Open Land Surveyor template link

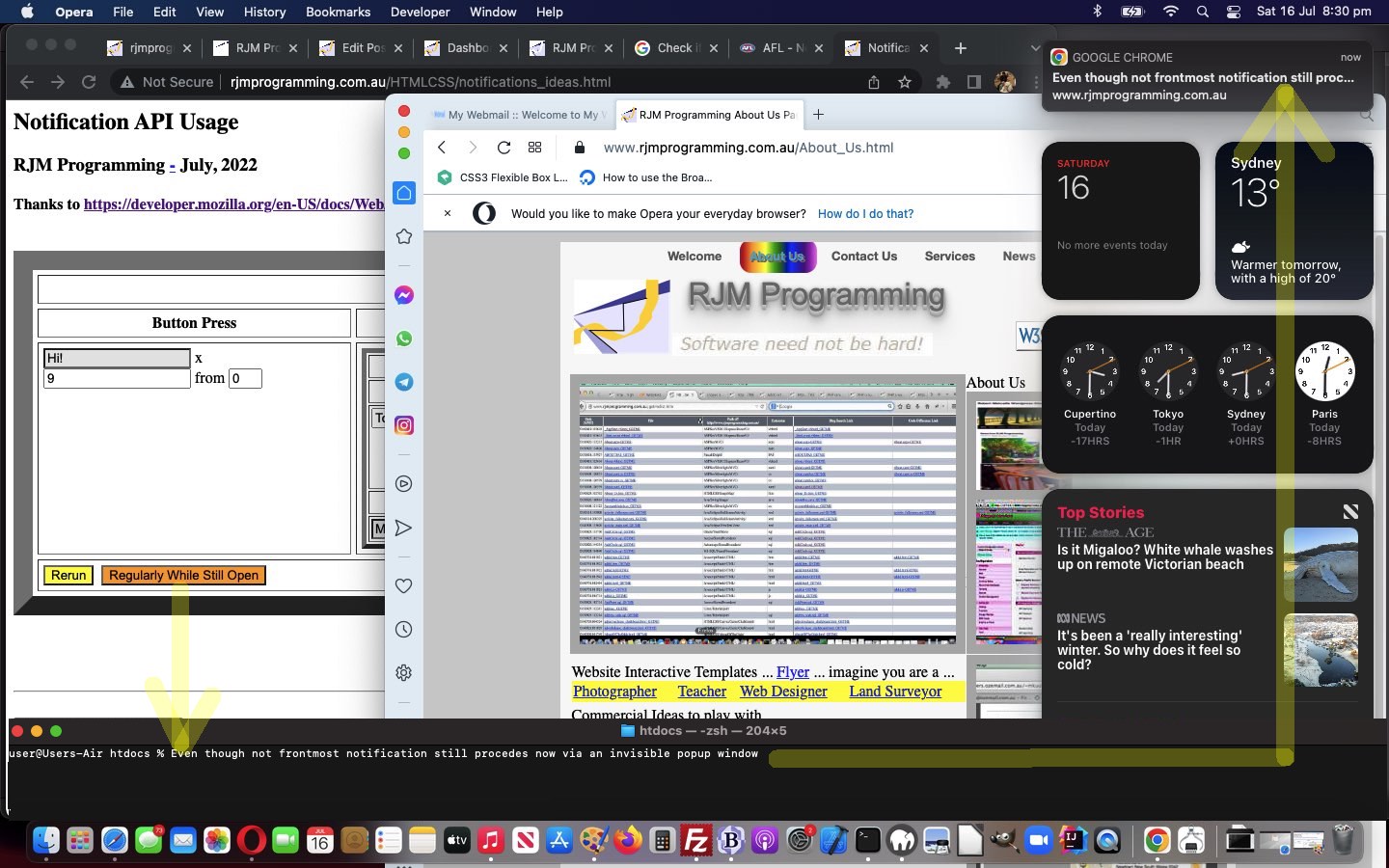tap(895, 692)
